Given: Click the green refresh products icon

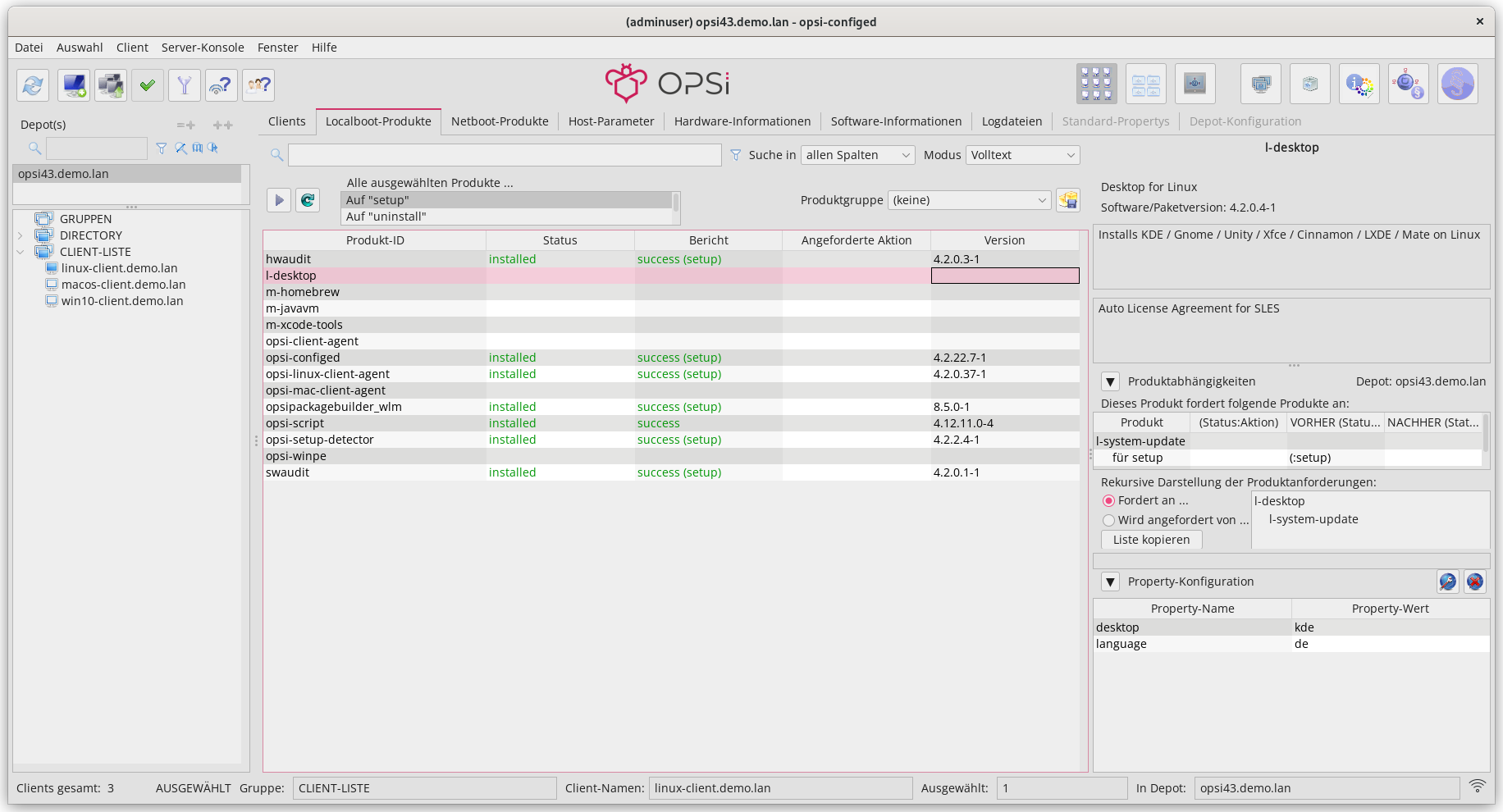Looking at the screenshot, I should (308, 199).
